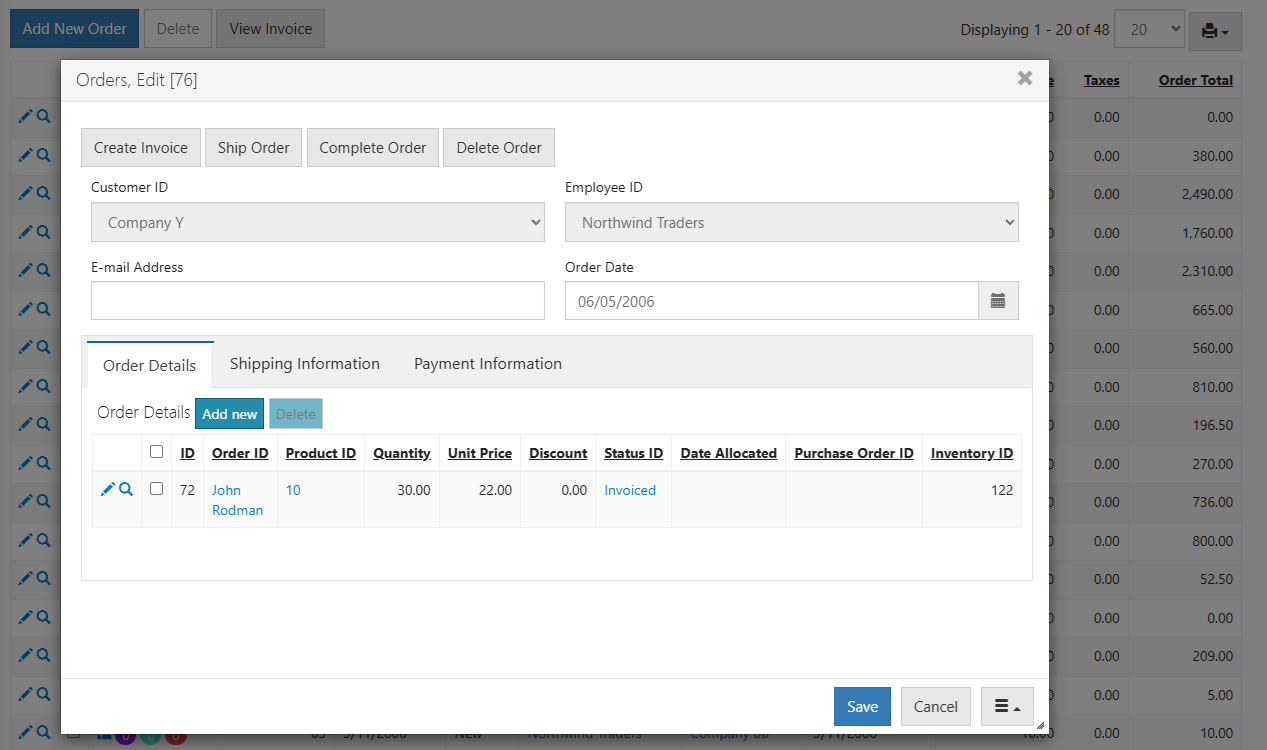Click magnifier icon in row totaling 196.50
Image resolution: width=1267 pixels, height=750 pixels.
pyautogui.click(x=43, y=425)
